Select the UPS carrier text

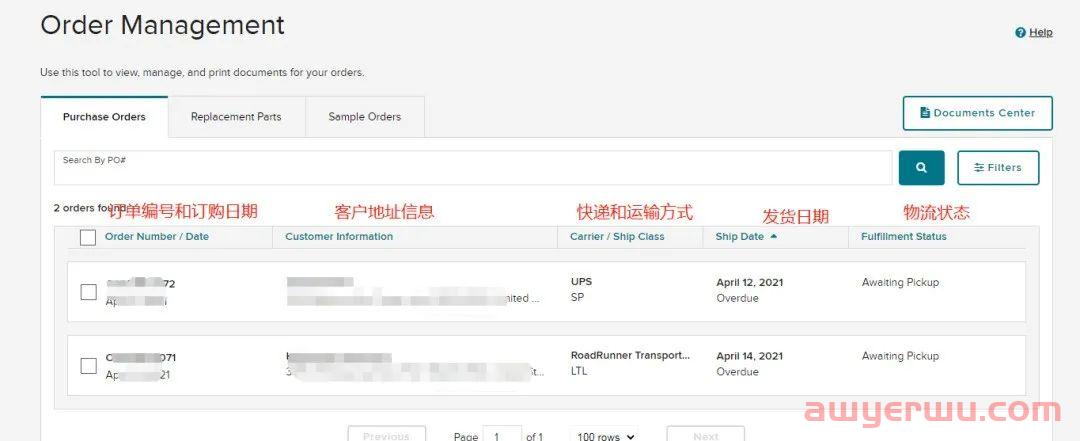tap(581, 281)
